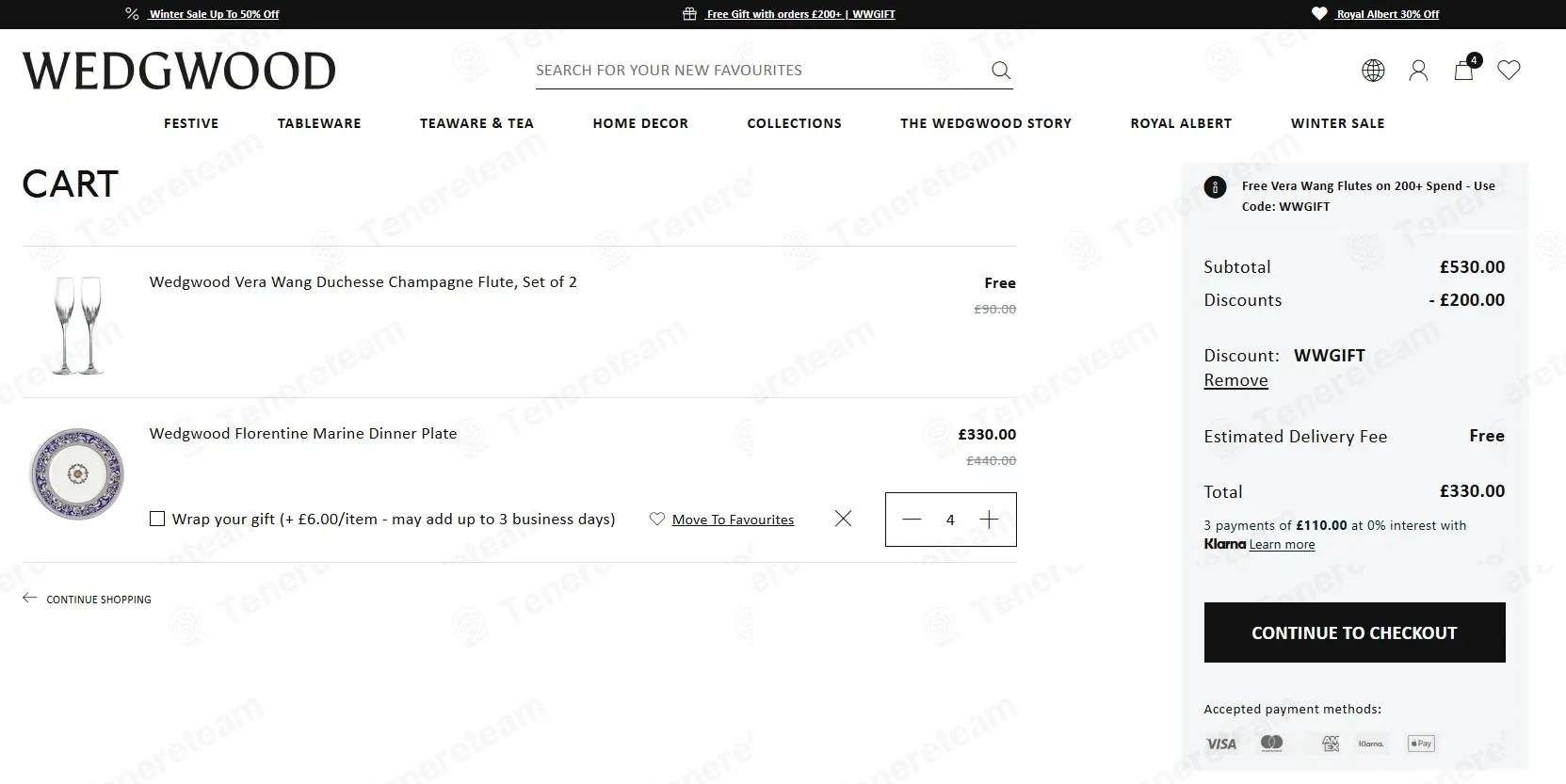
Task: Click the Estimated Delivery Fee label
Action: [x=1295, y=436]
